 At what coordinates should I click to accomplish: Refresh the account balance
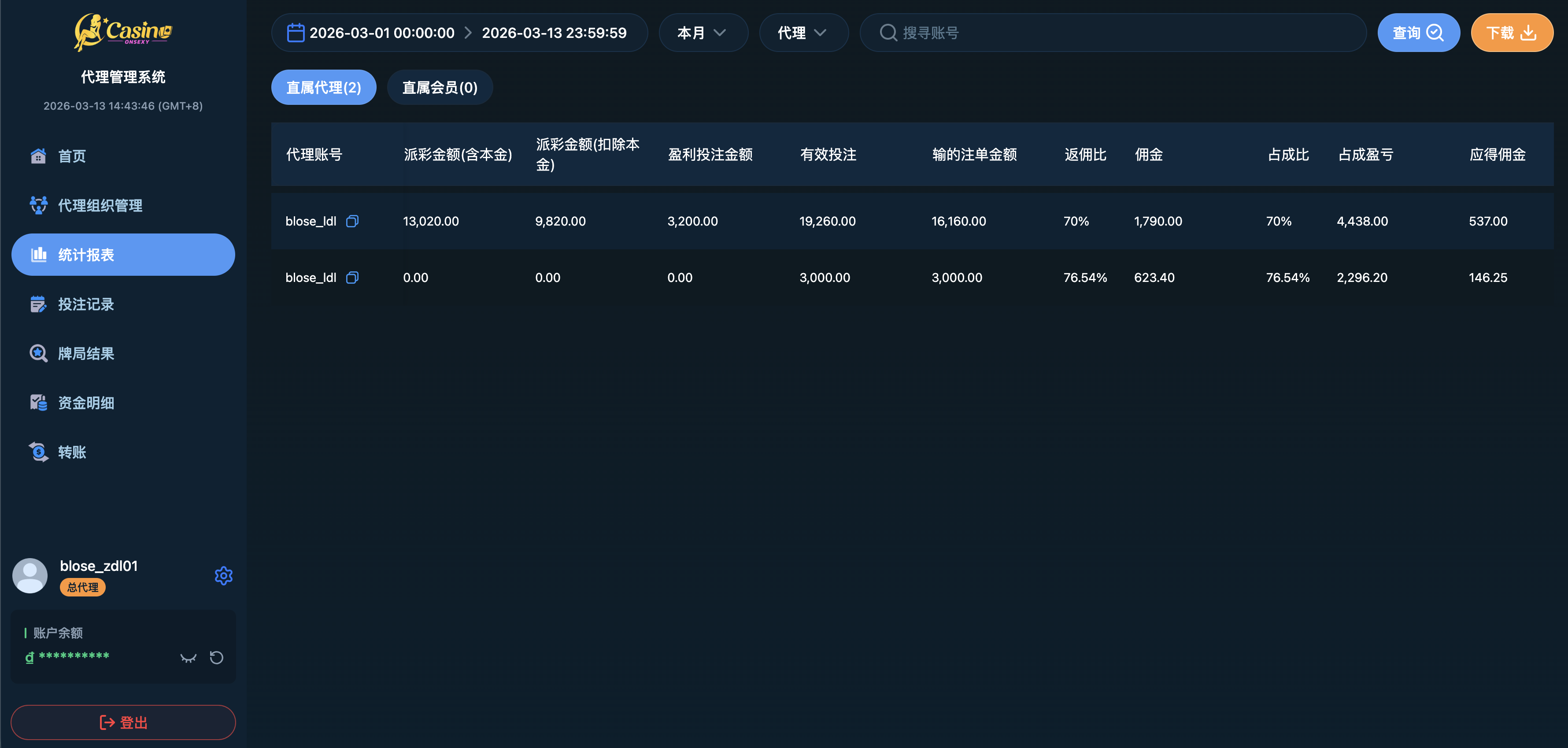pyautogui.click(x=217, y=657)
